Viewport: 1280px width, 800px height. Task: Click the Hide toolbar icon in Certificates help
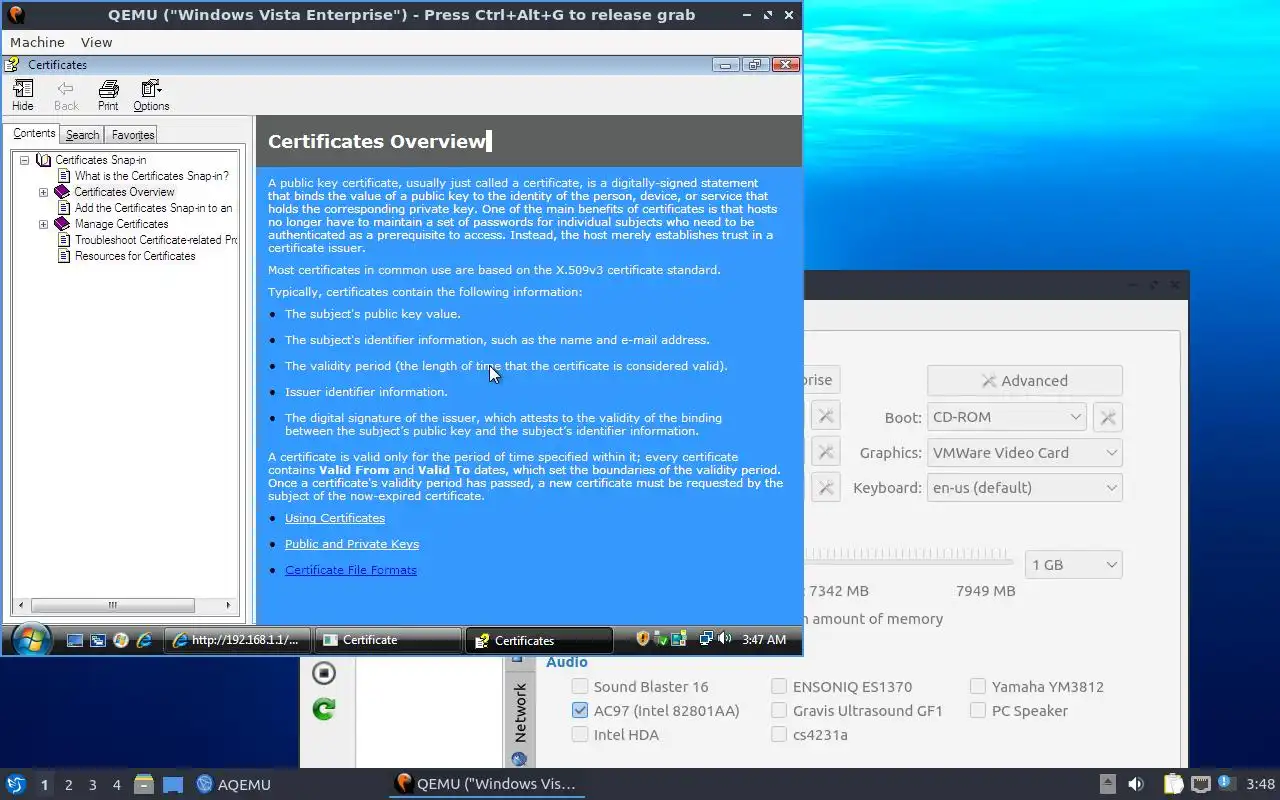[23, 95]
